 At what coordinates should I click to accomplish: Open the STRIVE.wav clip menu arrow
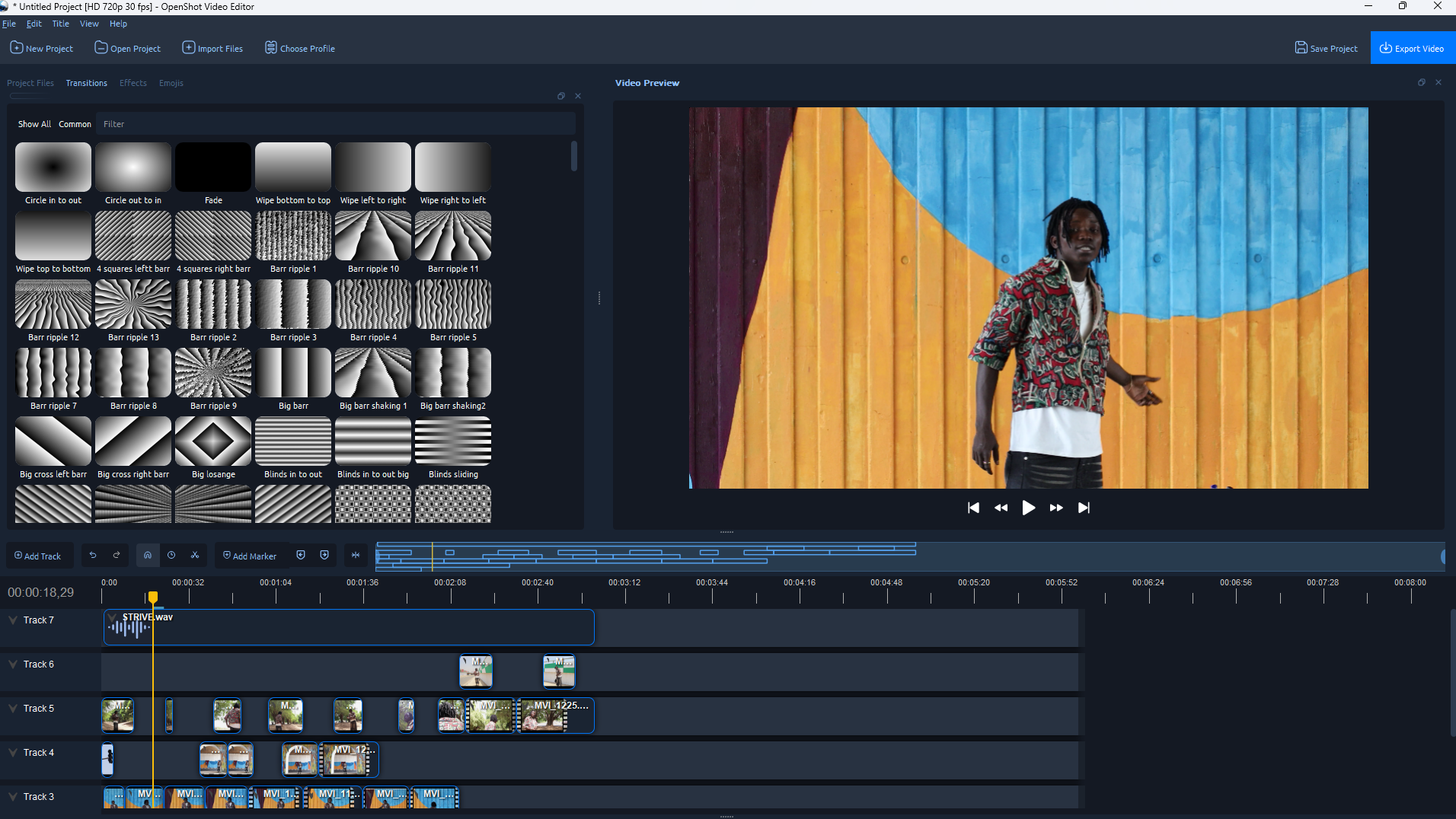click(113, 617)
